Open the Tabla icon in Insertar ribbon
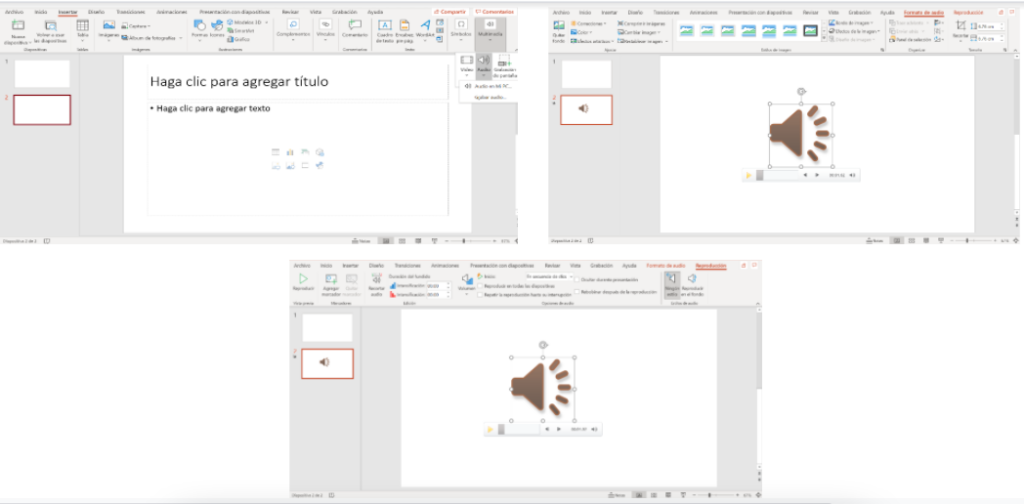This screenshot has height=504, width=1024. (x=82, y=25)
